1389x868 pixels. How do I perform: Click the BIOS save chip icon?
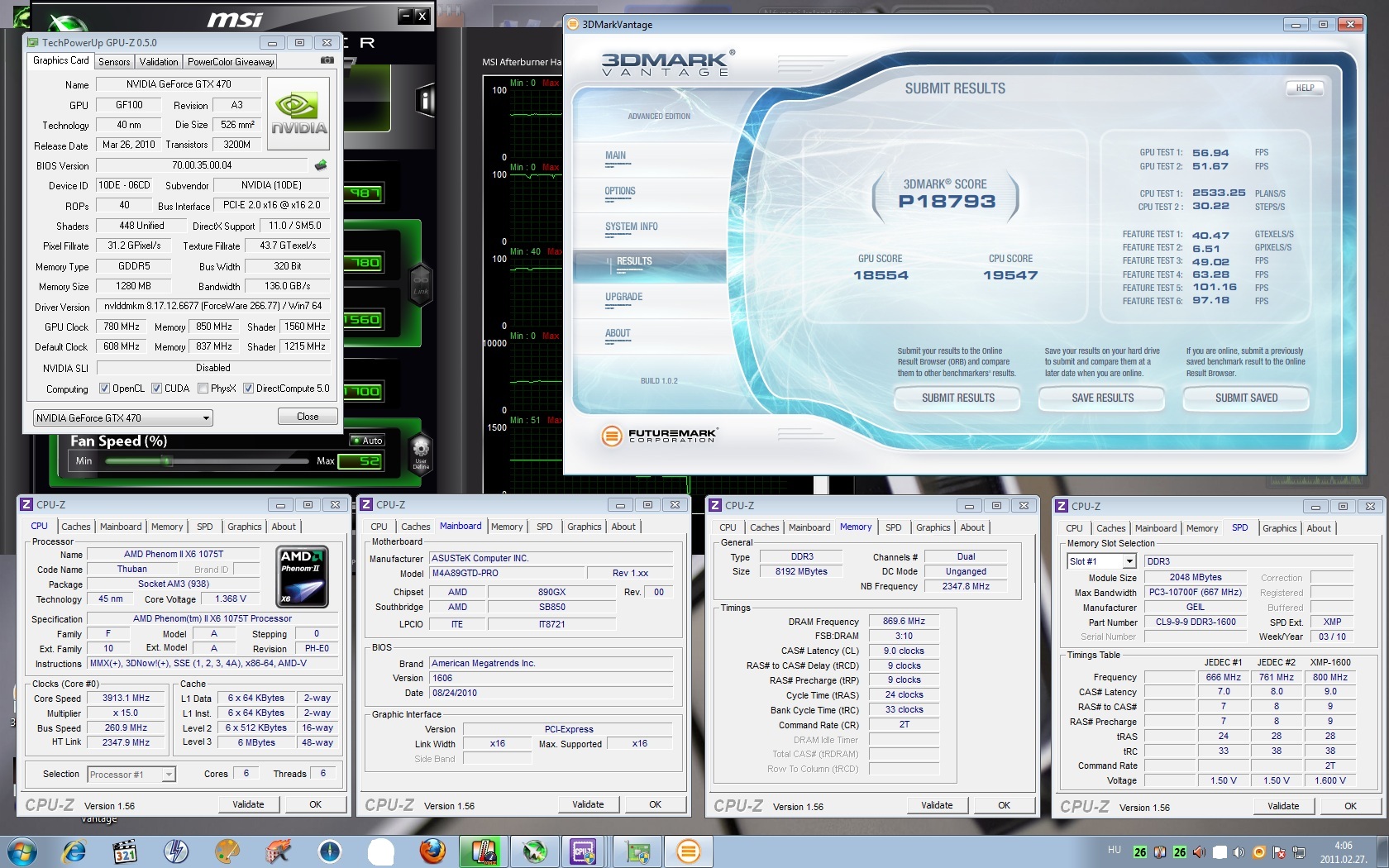[x=321, y=165]
